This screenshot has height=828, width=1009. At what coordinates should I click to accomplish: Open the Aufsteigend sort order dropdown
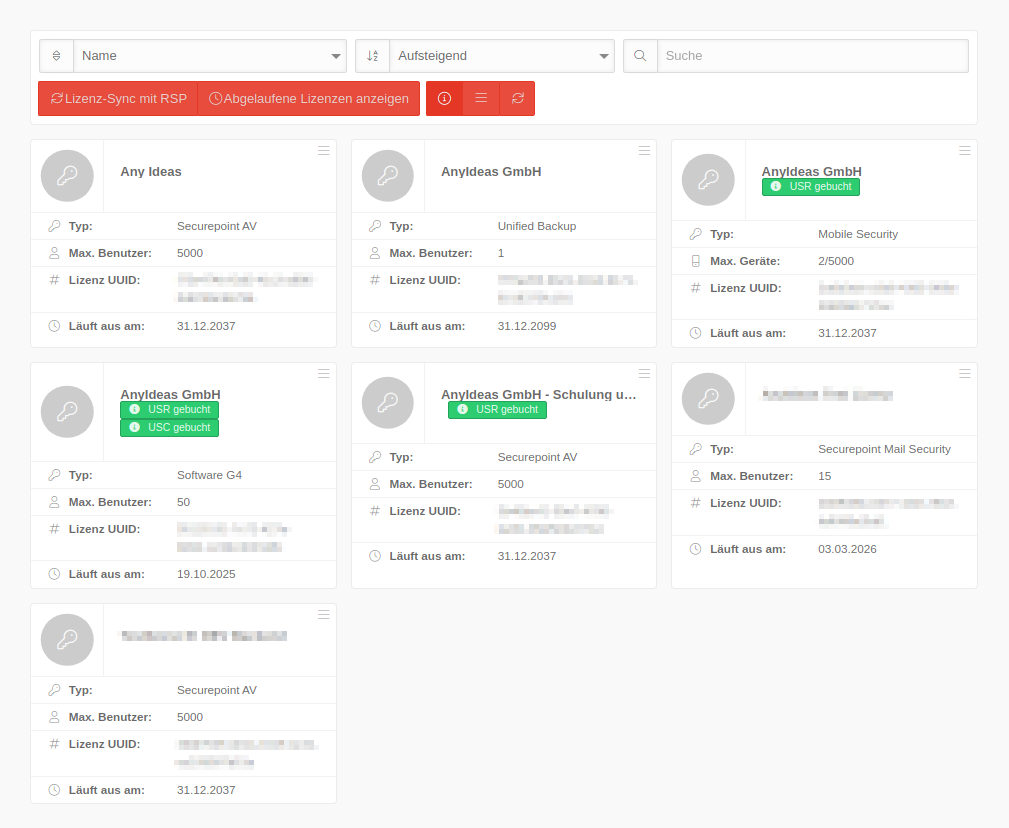coord(501,56)
